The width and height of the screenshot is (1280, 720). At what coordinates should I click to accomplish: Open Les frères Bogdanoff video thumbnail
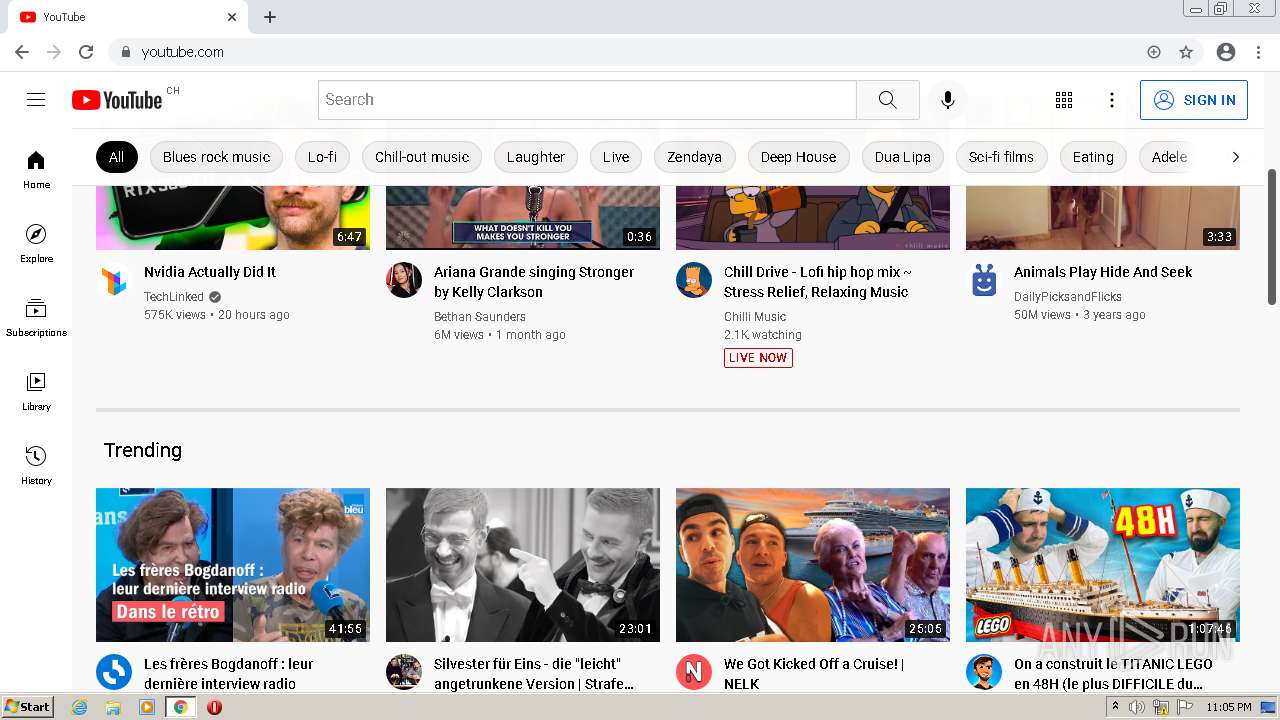233,565
